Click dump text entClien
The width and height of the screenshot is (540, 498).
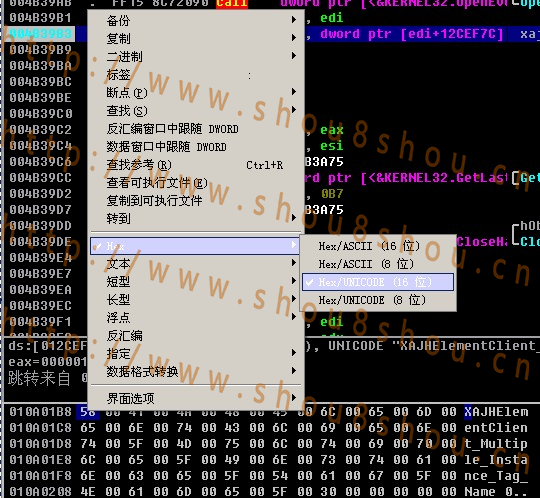[x=496, y=428]
